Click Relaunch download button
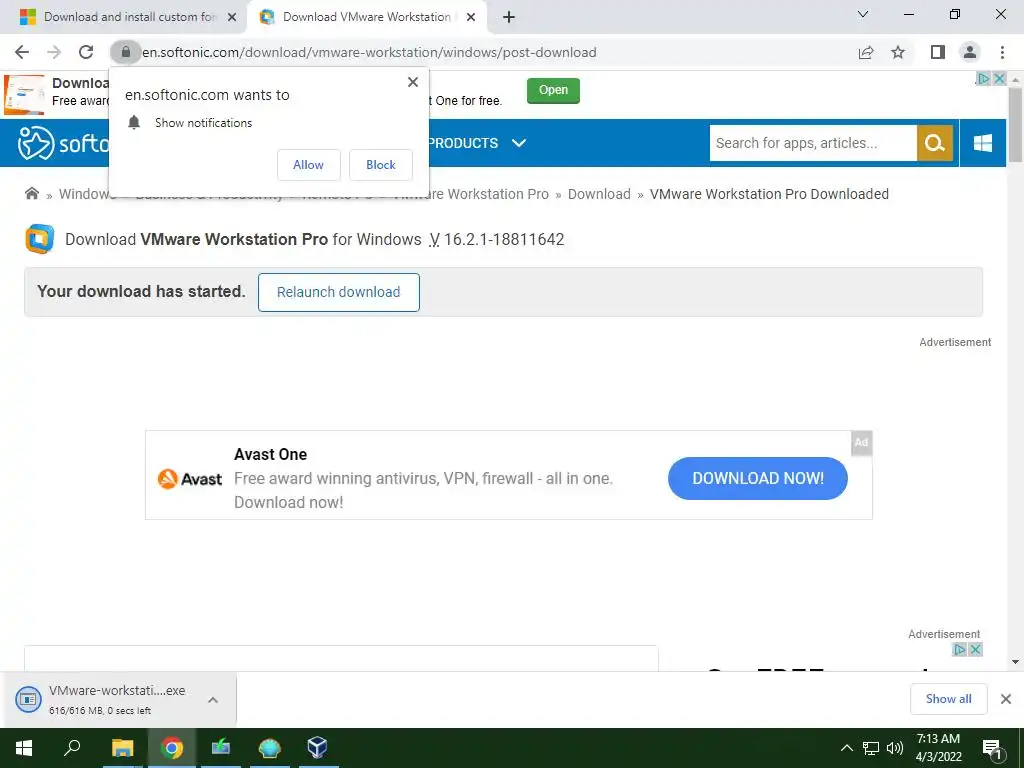1024x768 pixels. pyautogui.click(x=338, y=292)
